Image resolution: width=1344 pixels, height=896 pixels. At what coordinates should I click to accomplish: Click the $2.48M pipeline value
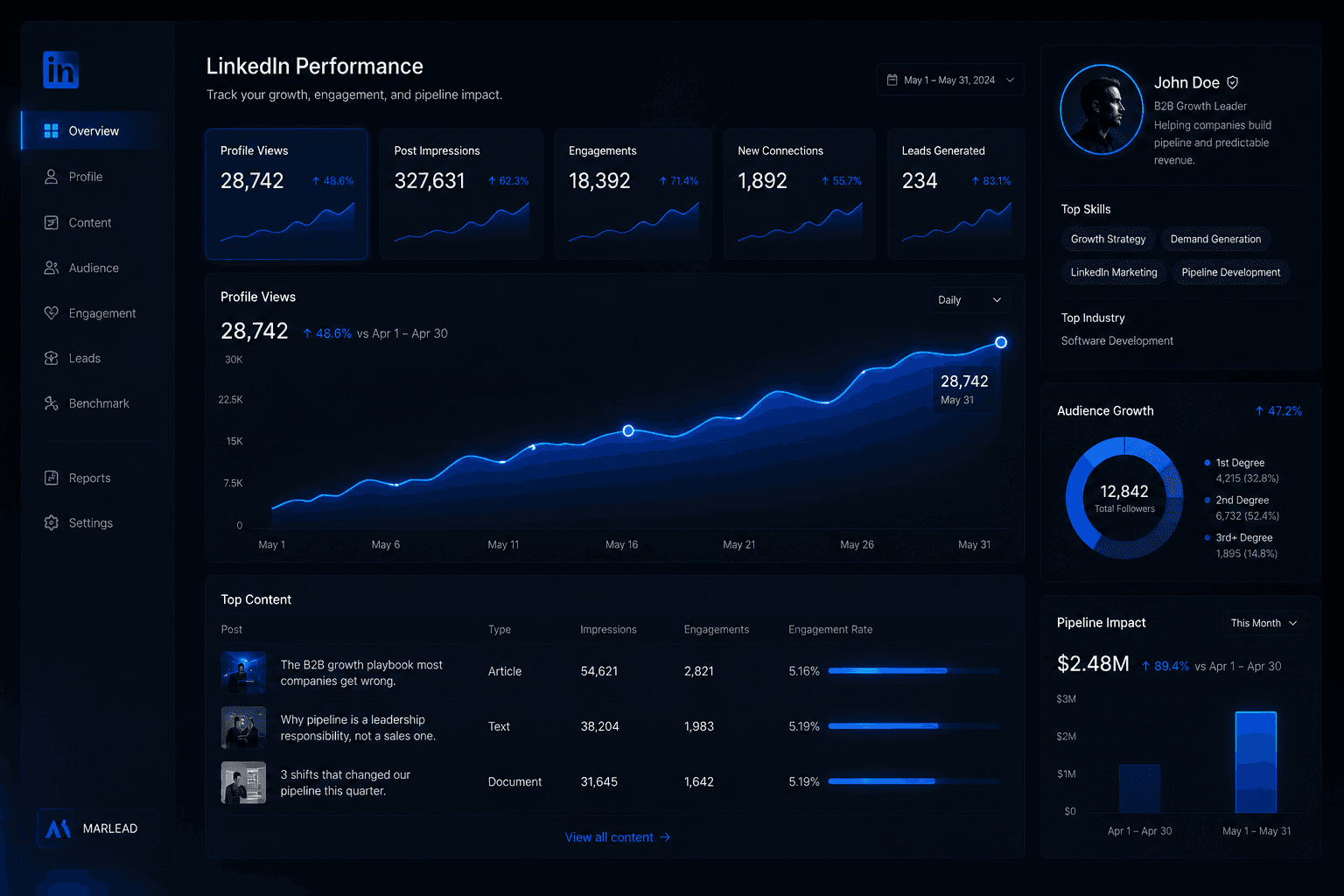(1093, 664)
